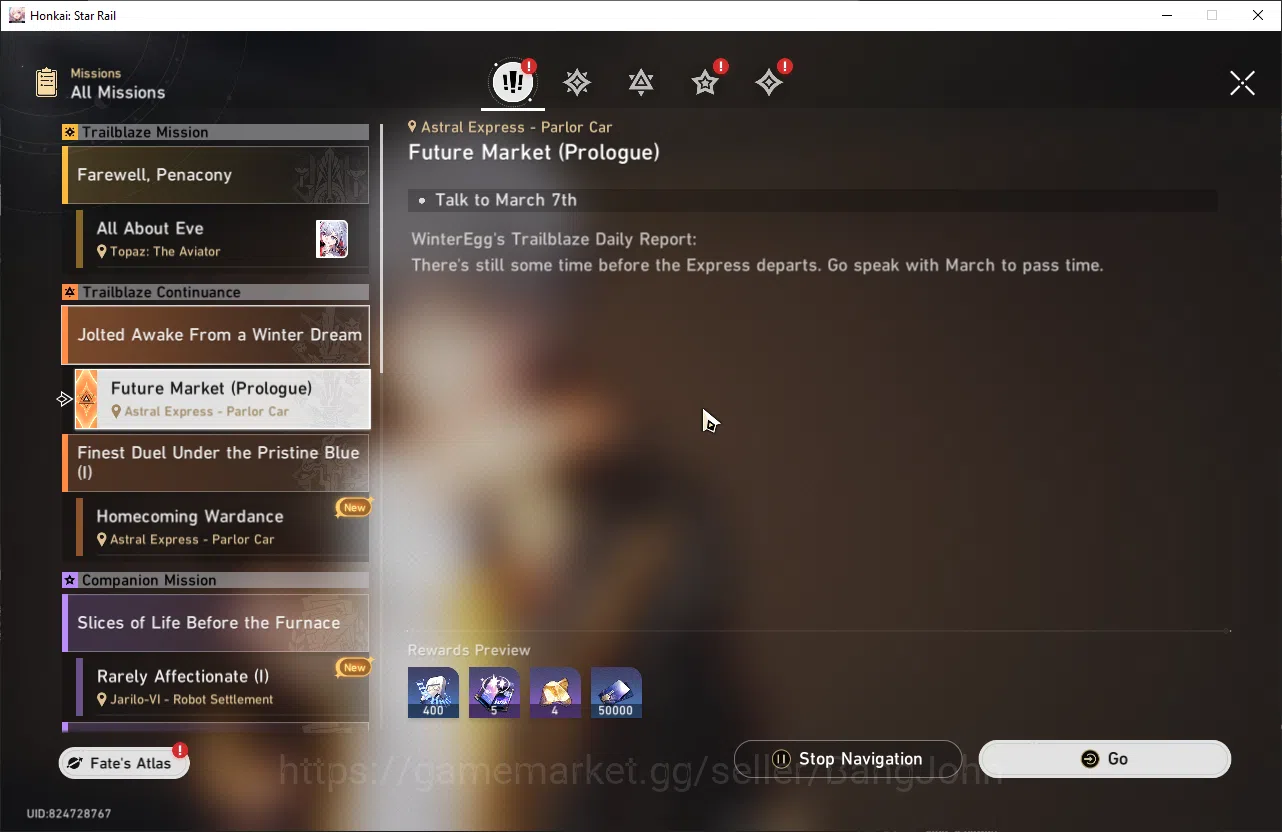Select Jolted Awake From a Winter Dream
The width and height of the screenshot is (1282, 832).
215,335
